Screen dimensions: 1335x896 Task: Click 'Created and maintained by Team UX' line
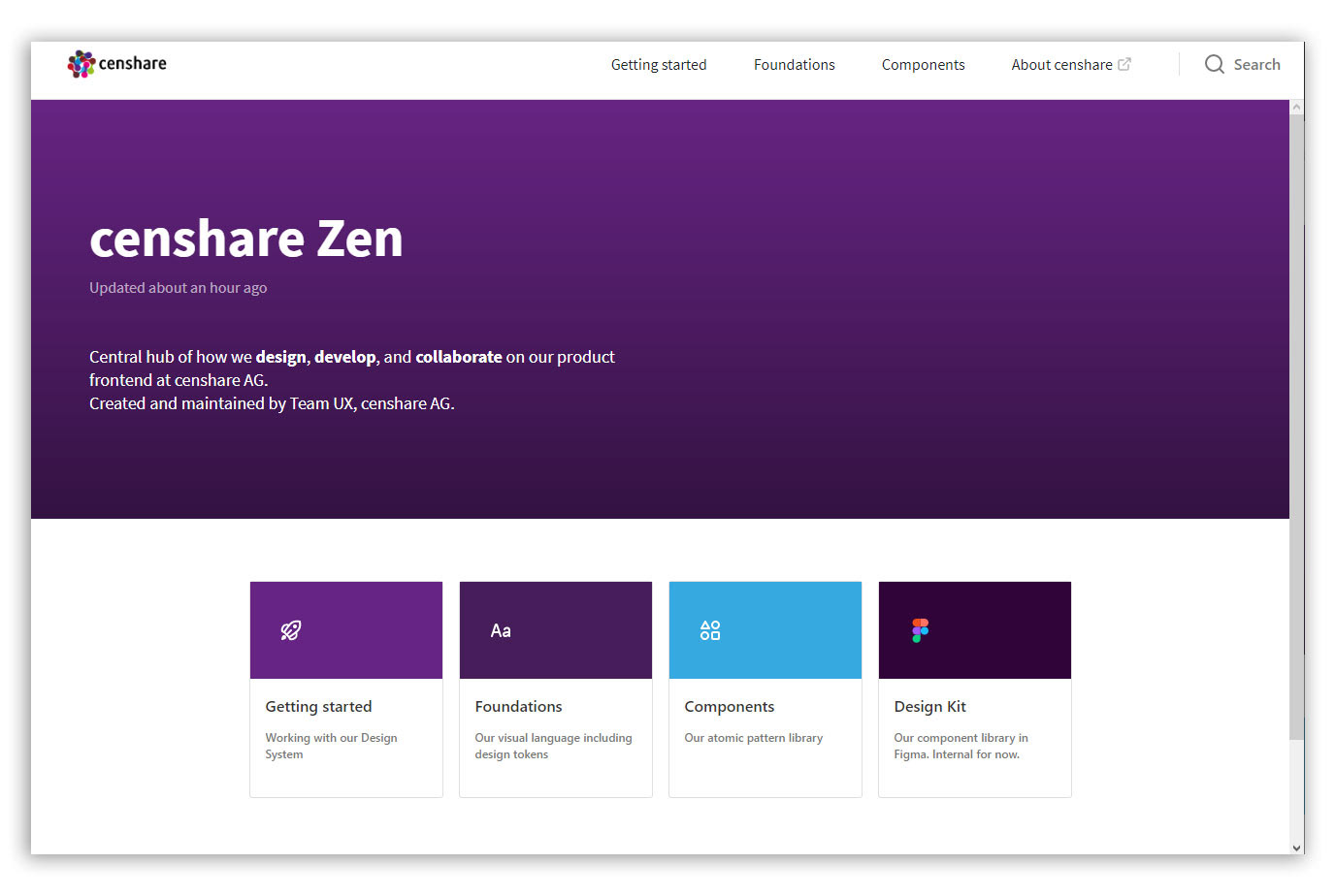272,403
